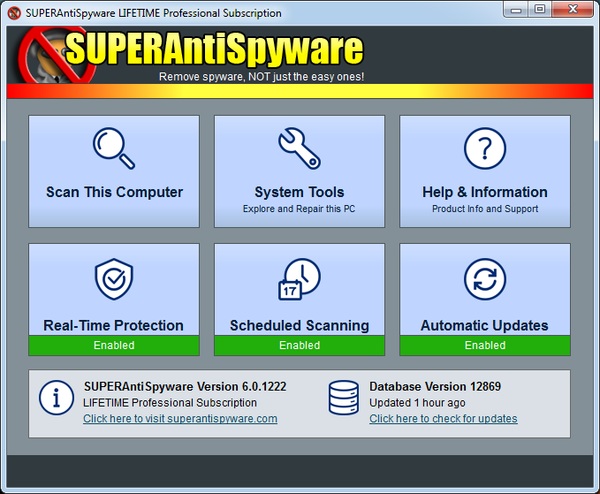Visit the superantispyware.com link
Viewport: 600px width, 494px height.
coord(180,419)
